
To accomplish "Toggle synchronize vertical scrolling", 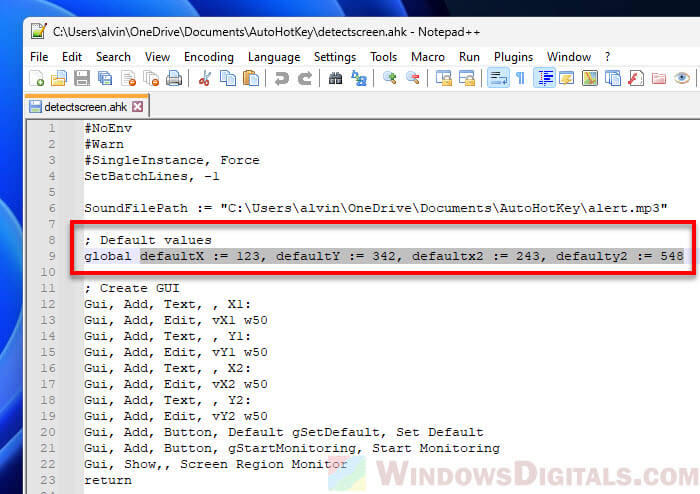I will coord(444,79).
